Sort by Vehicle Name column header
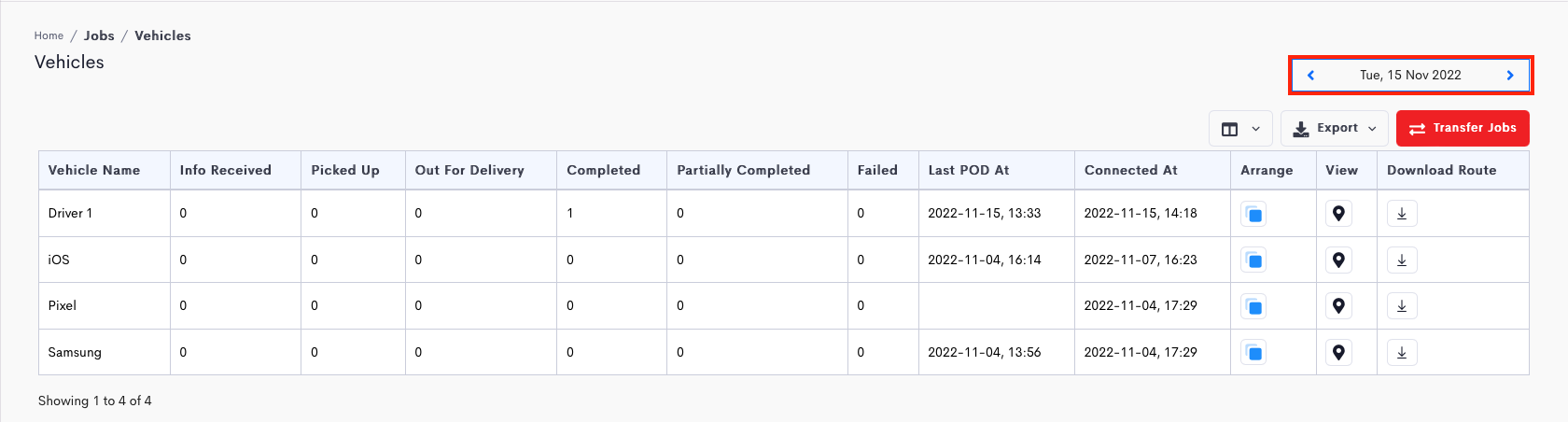The image size is (1568, 422). point(94,170)
